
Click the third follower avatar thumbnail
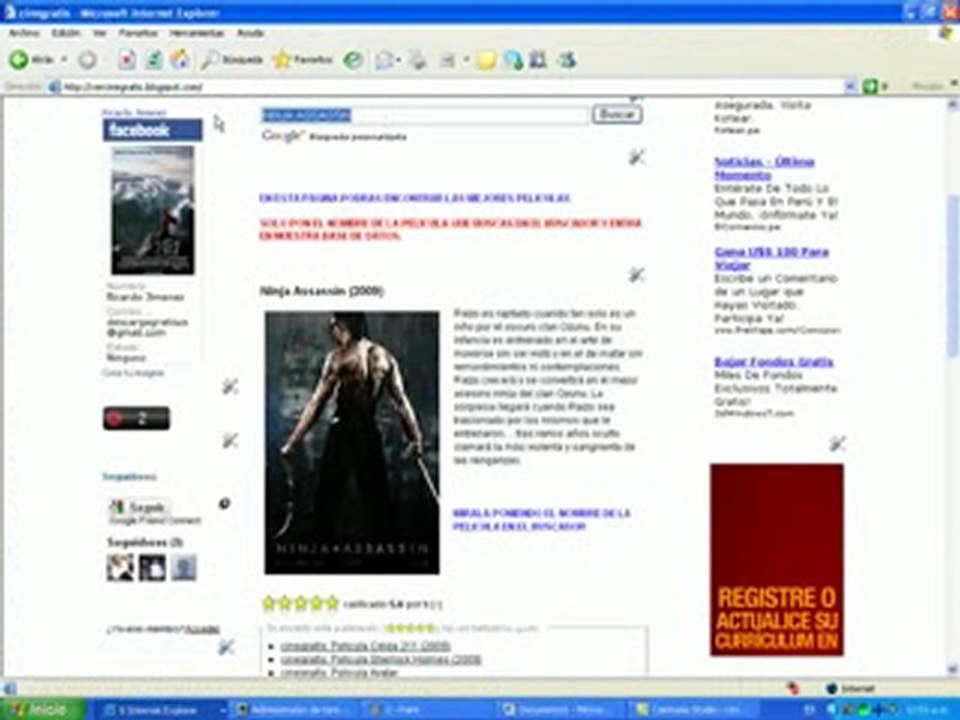pos(184,567)
